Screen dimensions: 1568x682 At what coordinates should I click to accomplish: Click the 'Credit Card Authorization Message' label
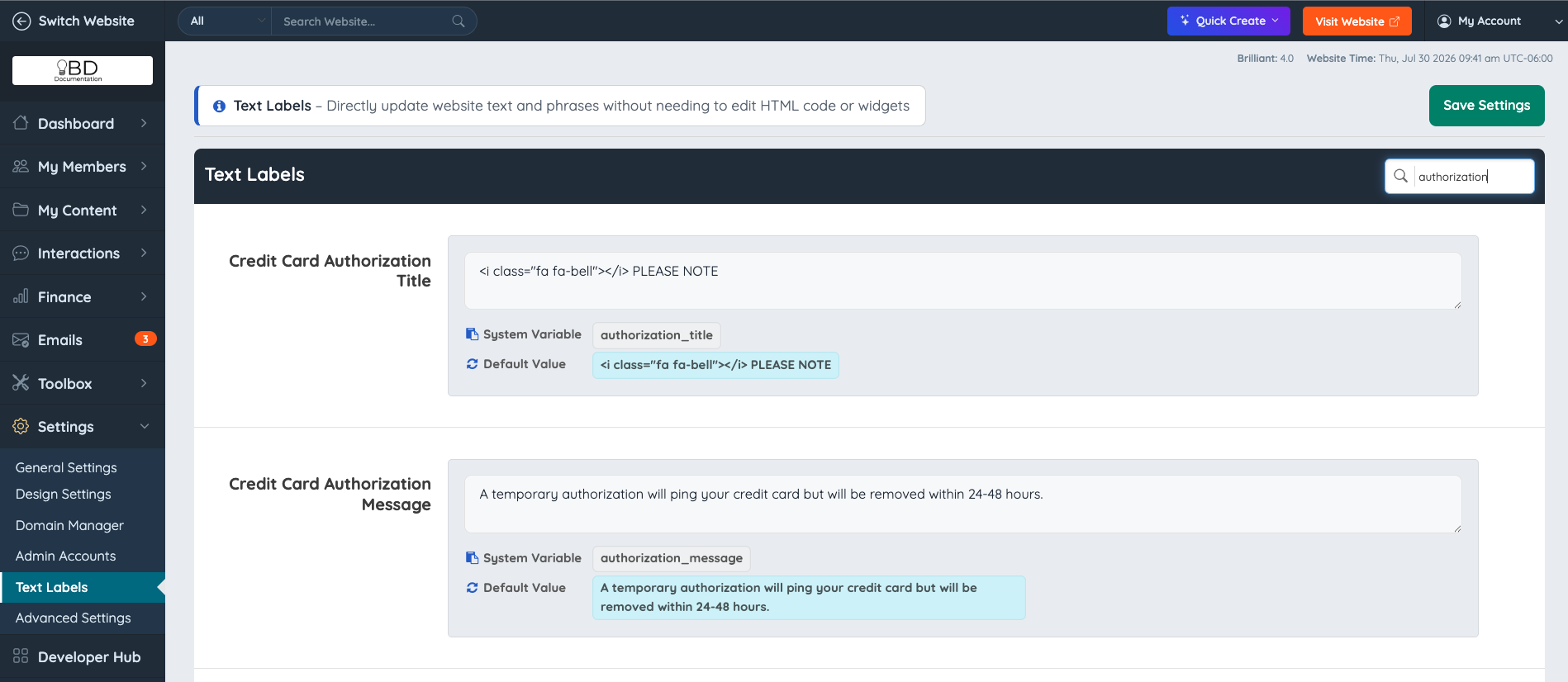click(330, 494)
